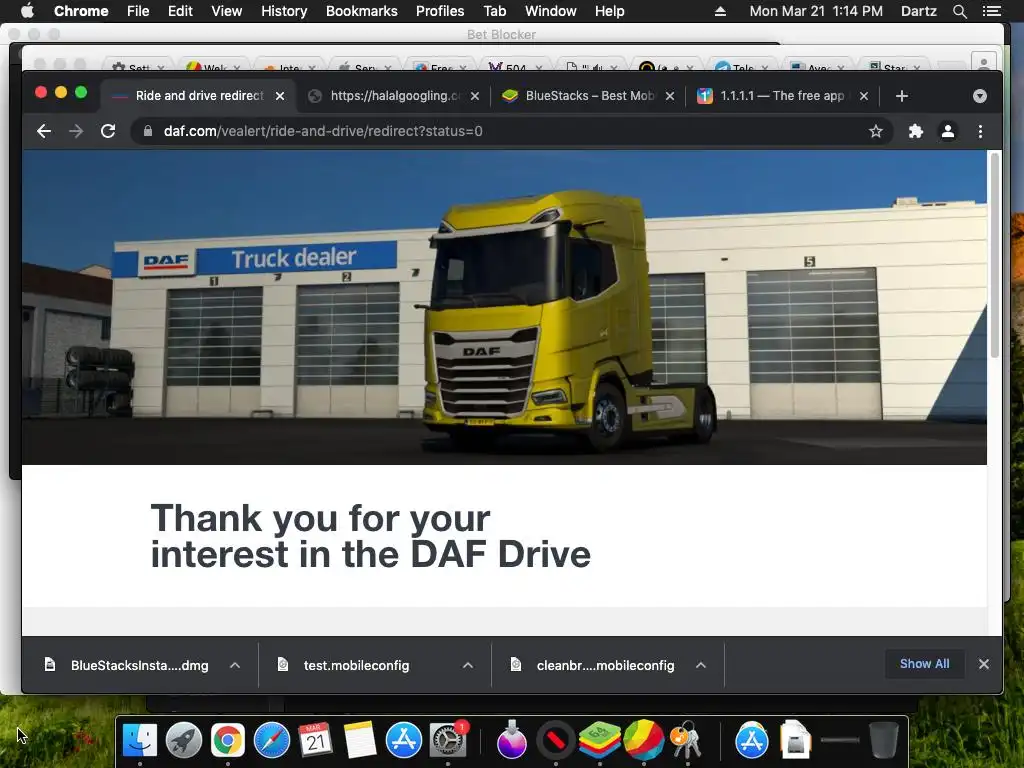This screenshot has height=768, width=1024.
Task: Open the App Store icon next to Notes
Action: (404, 741)
